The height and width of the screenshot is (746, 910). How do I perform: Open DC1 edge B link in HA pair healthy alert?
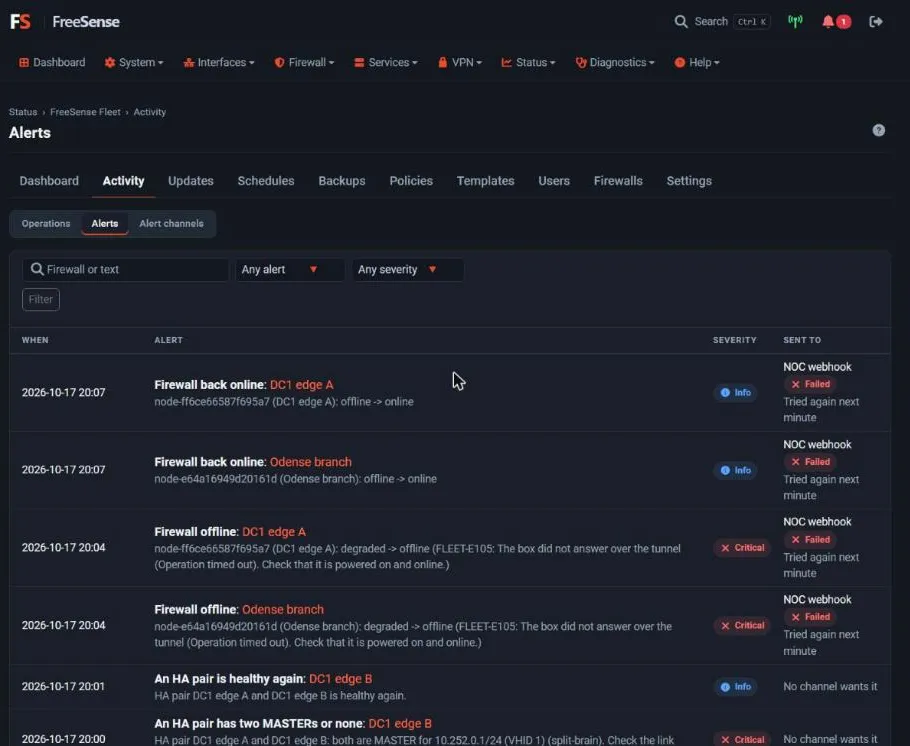pyautogui.click(x=341, y=678)
